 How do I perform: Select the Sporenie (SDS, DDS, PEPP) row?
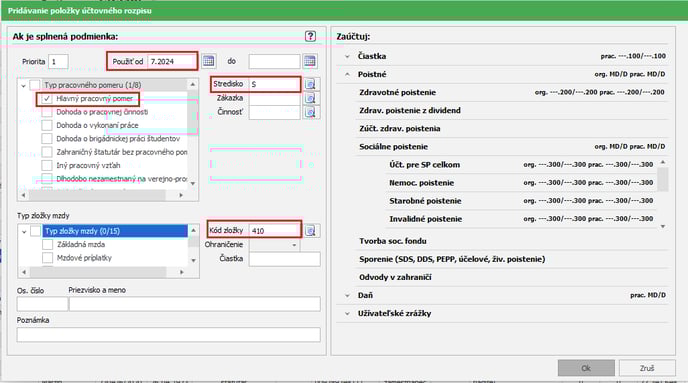pos(511,259)
